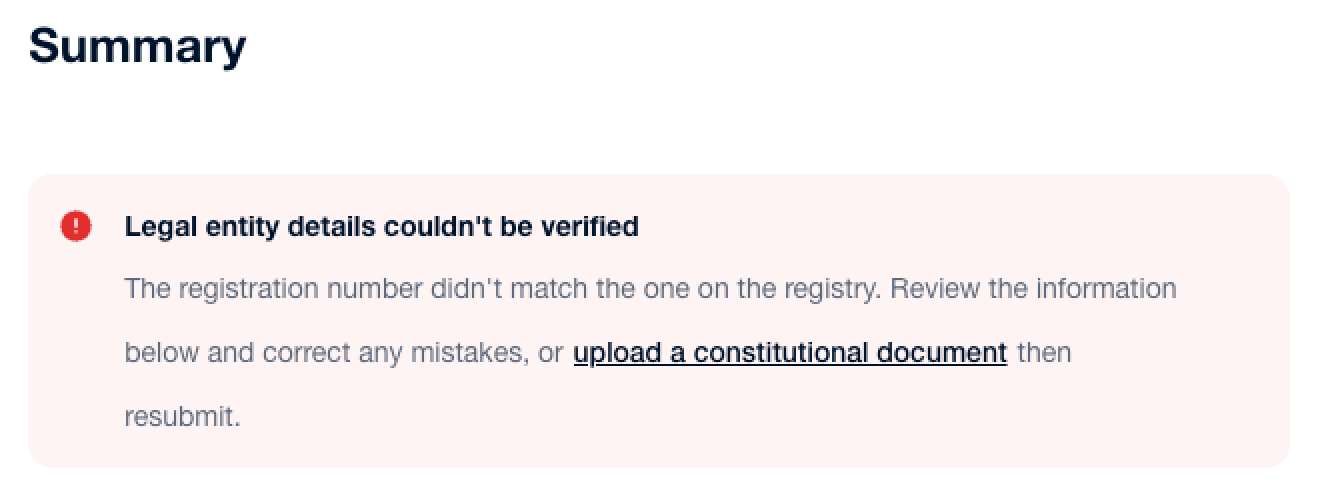This screenshot has height=486, width=1324.
Task: Open the "upload a constitutional document" link
Action: point(789,353)
